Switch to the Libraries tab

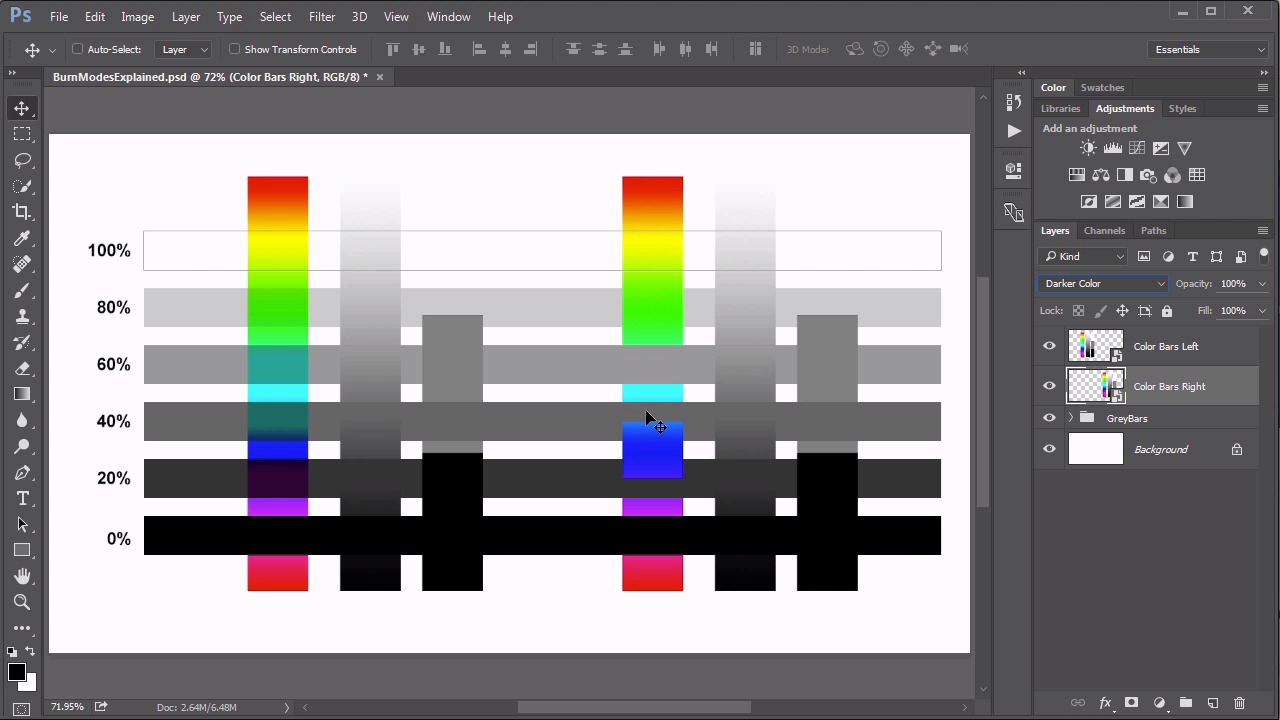1060,108
